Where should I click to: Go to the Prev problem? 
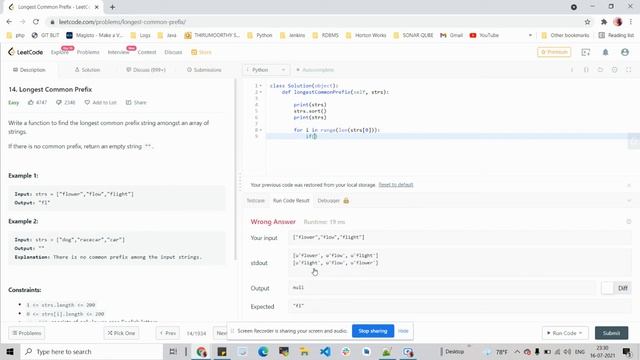click(168, 333)
